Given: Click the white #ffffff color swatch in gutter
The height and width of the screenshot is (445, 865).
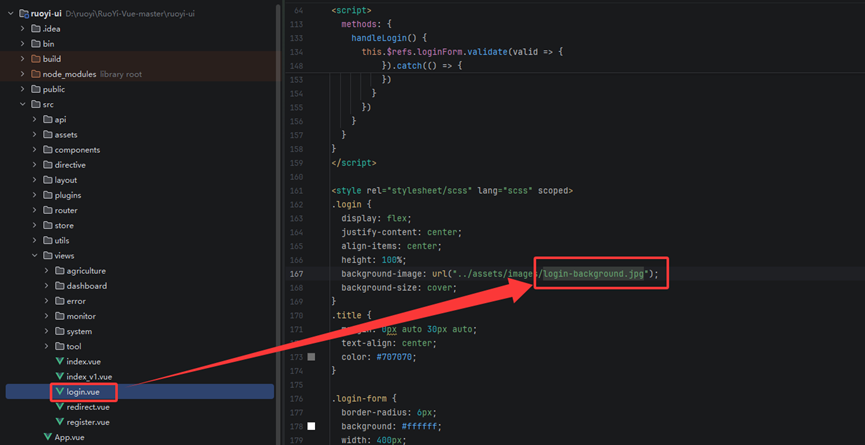Looking at the screenshot, I should click(311, 426).
